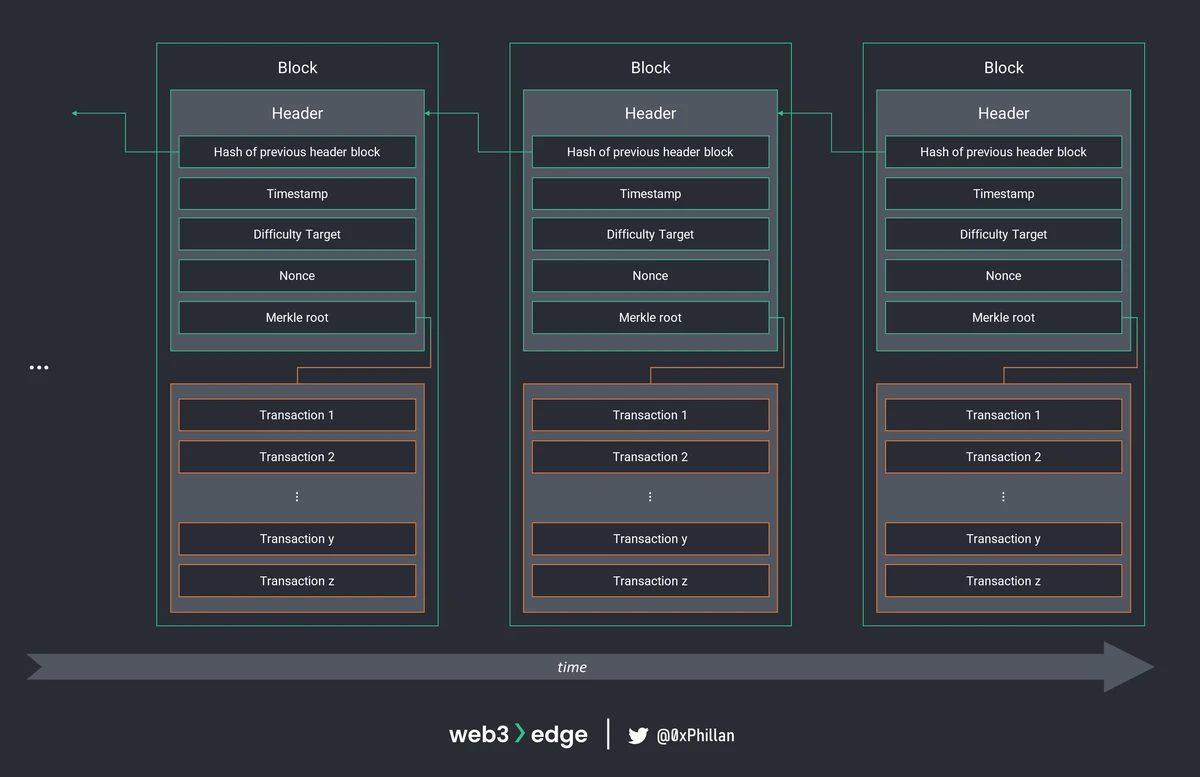Click the Header title of the middle block
This screenshot has height=777, width=1200.
click(650, 114)
